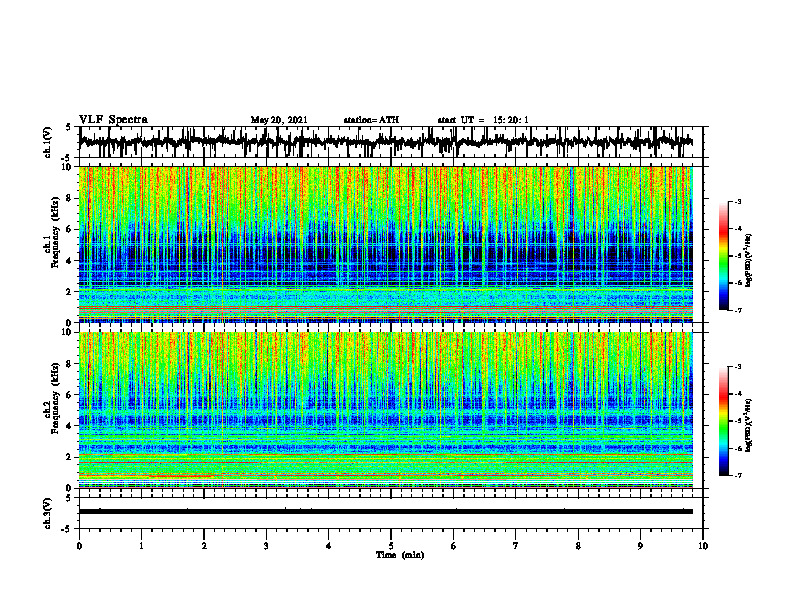The width and height of the screenshot is (792, 612).
Task: Click the "VLF Spectra" plot title
Action: click(x=113, y=120)
